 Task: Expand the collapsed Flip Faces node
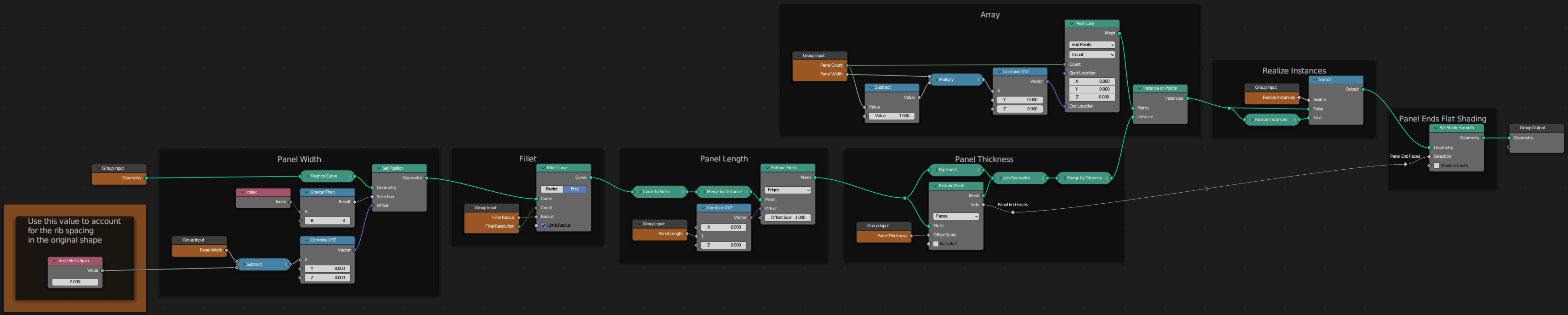[934, 170]
